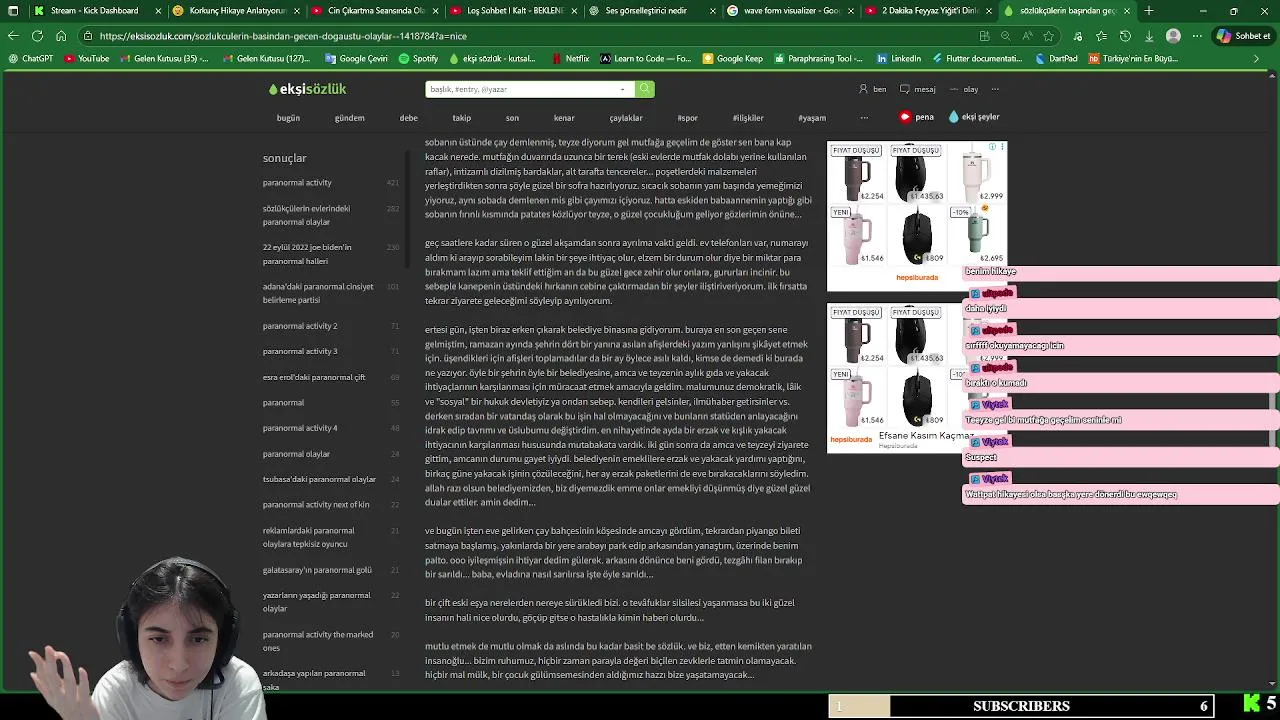Viewport: 1280px width, 720px height.
Task: Open the #yaşam channel
Action: pyautogui.click(x=812, y=118)
